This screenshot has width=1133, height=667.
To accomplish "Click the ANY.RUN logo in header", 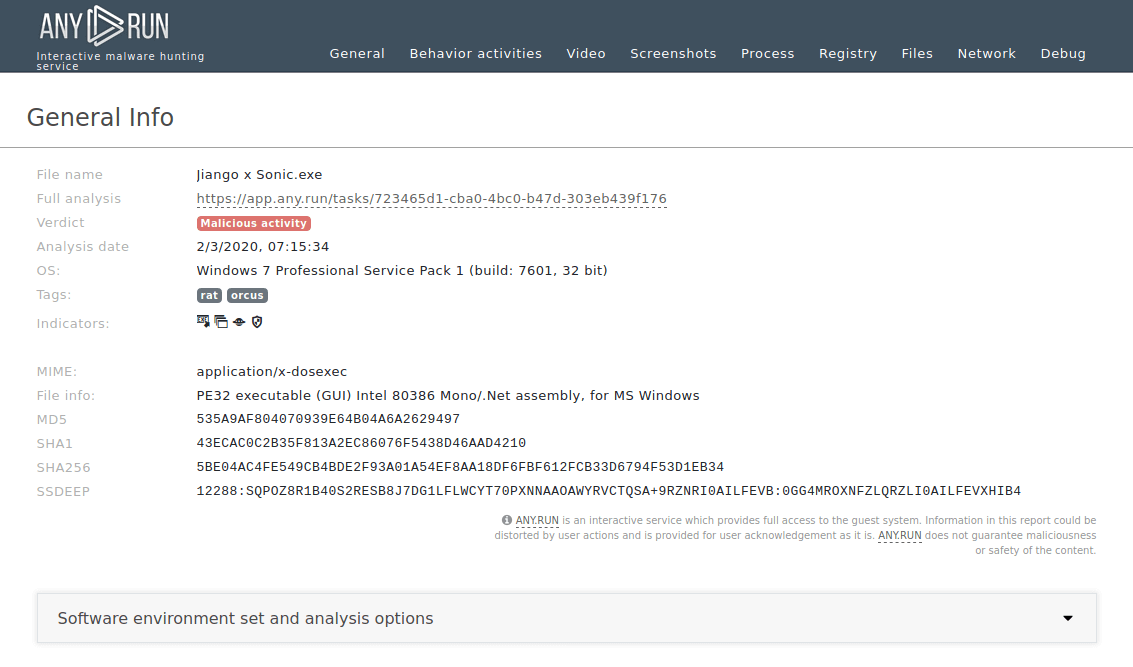I will coord(104,27).
